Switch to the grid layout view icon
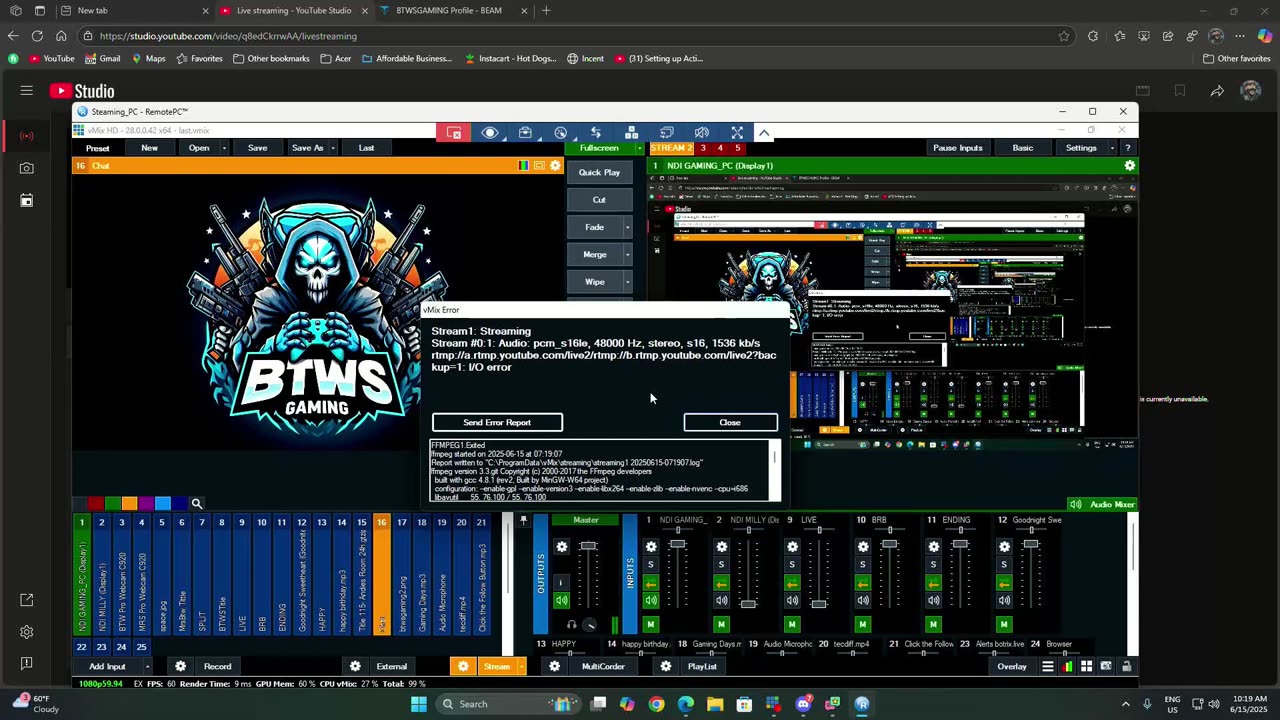 (x=1086, y=666)
